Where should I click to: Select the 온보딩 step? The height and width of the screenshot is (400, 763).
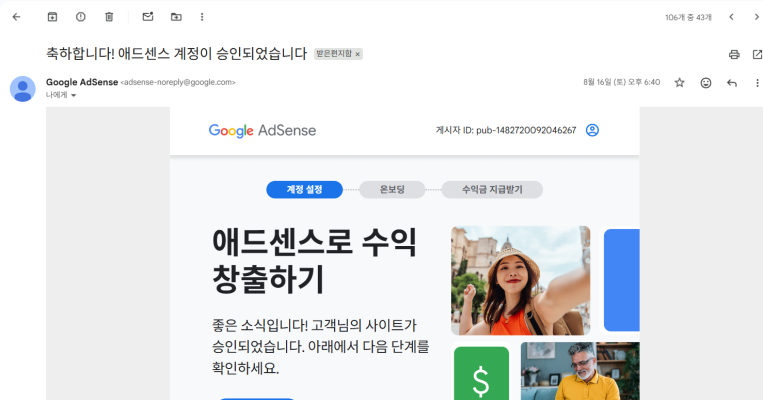click(x=392, y=190)
